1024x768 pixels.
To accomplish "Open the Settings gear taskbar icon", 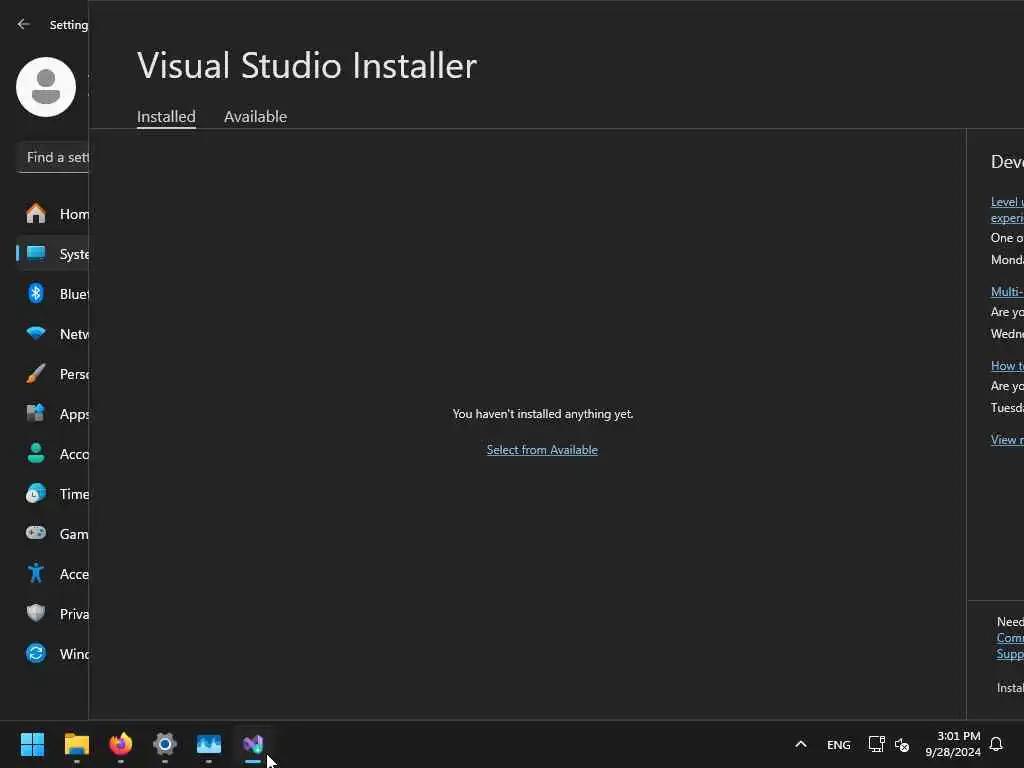I will point(165,744).
